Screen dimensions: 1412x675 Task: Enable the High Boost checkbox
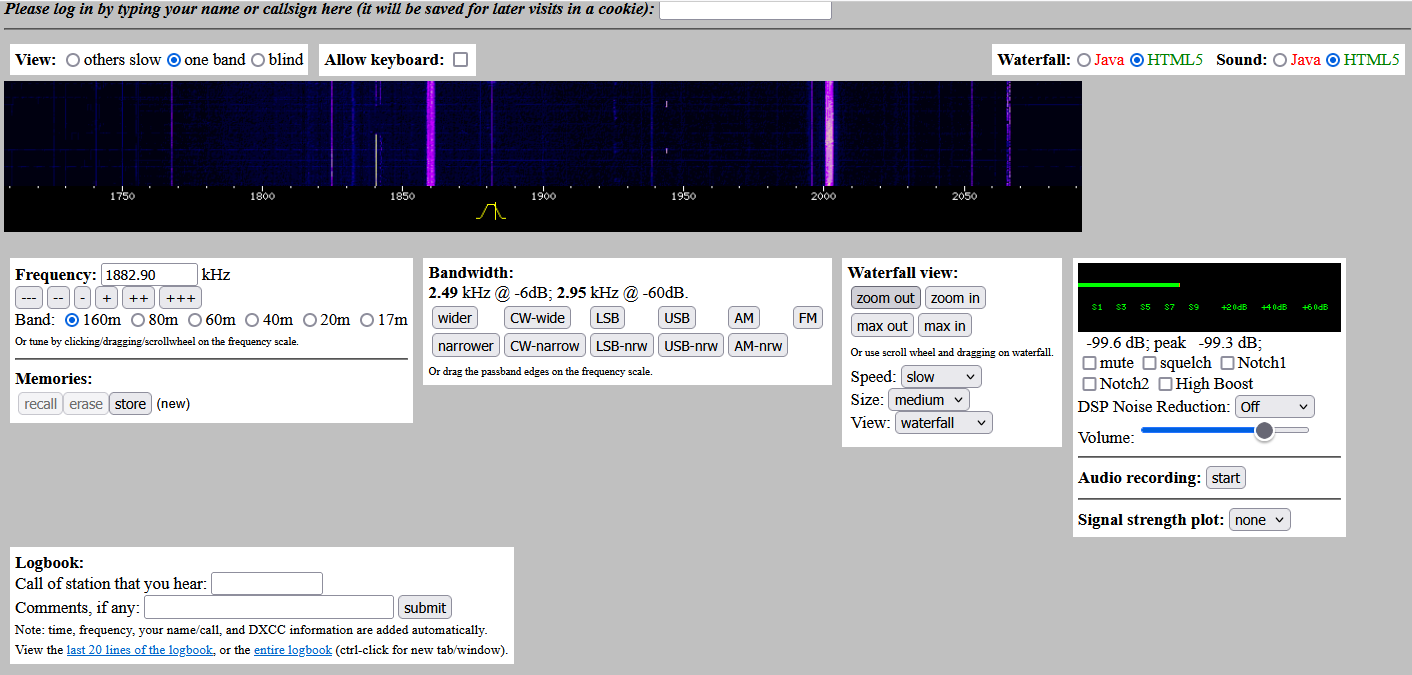pos(1166,384)
